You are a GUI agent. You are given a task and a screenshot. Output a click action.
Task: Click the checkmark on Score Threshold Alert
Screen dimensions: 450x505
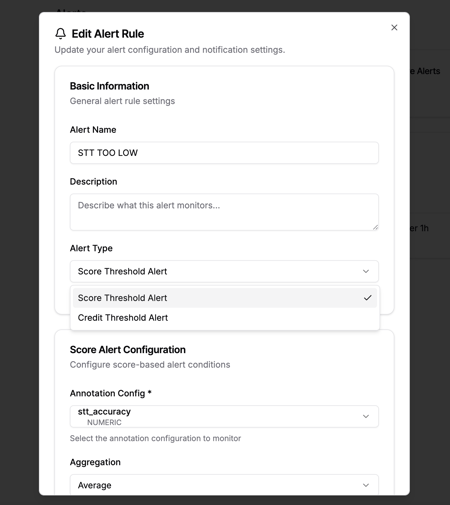click(x=368, y=298)
